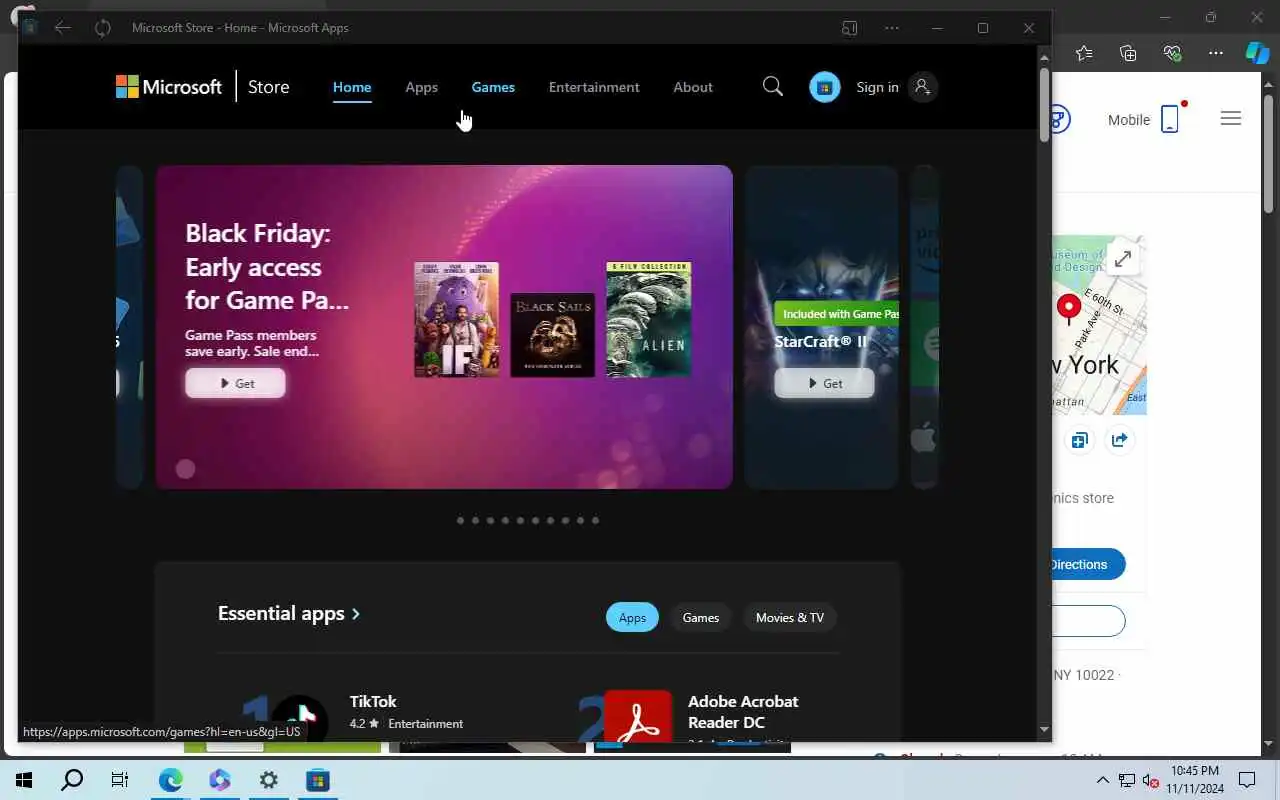Open the notification center icon
This screenshot has height=800, width=1280.
point(1247,780)
